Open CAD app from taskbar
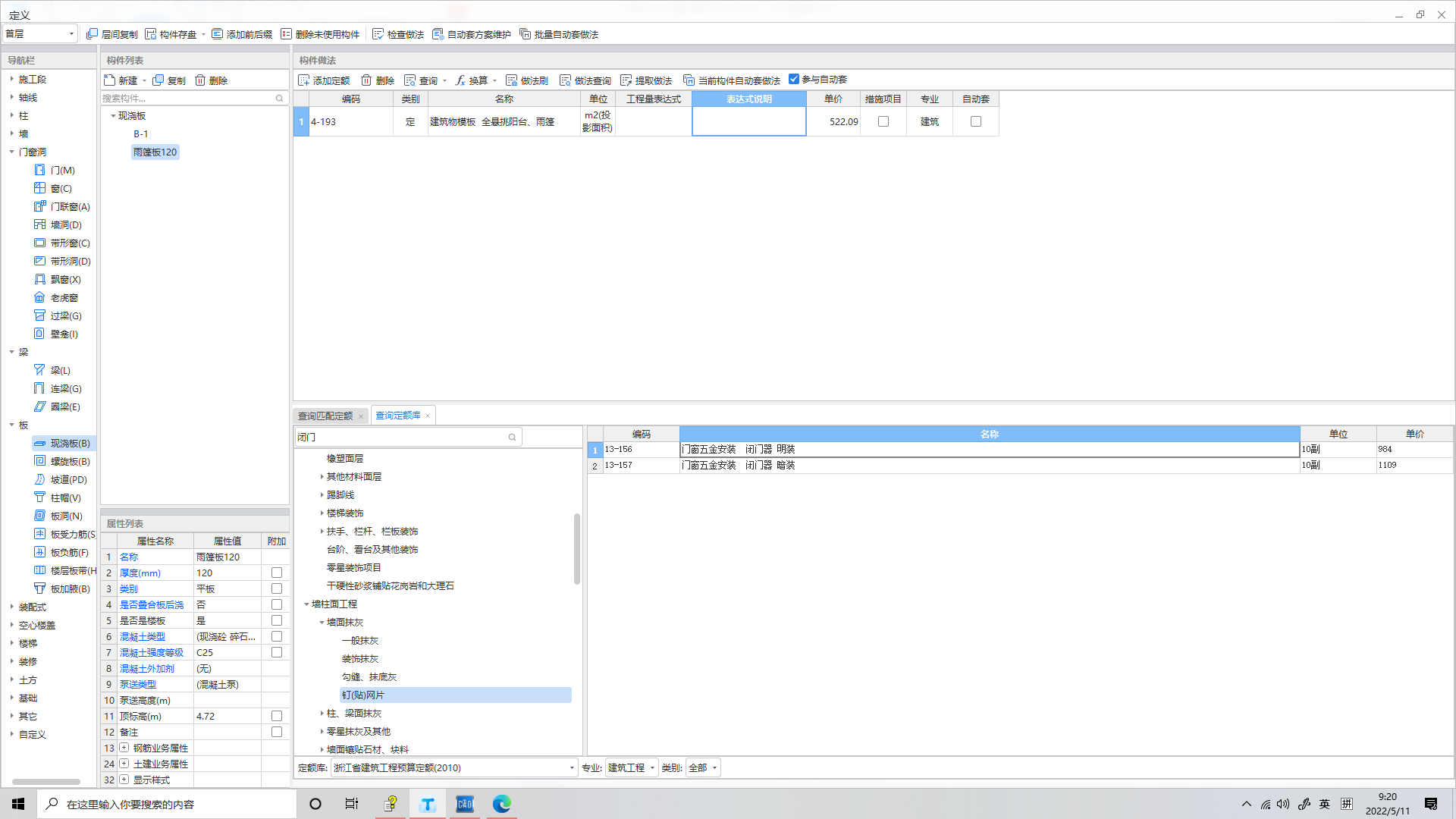 (x=465, y=804)
